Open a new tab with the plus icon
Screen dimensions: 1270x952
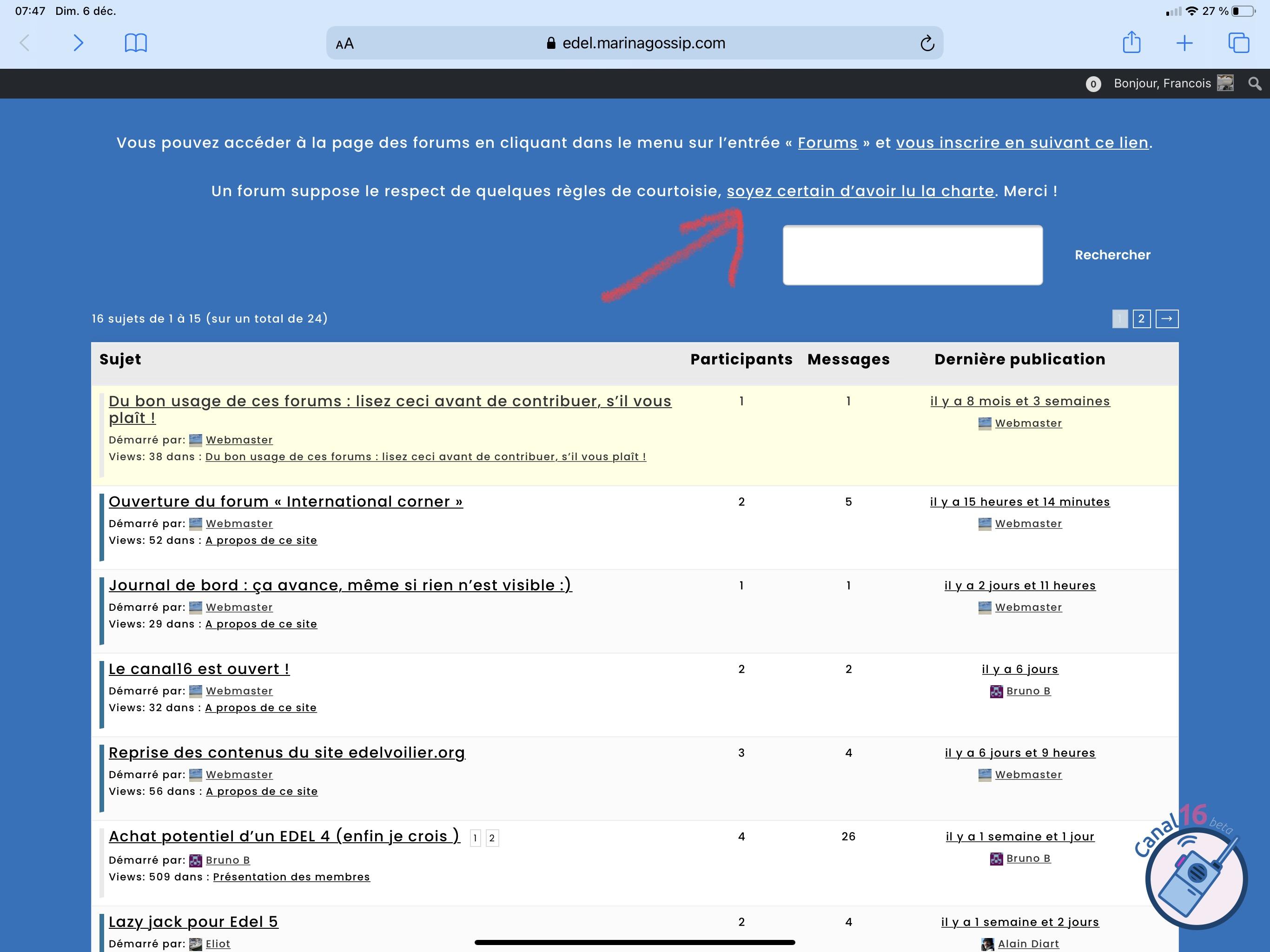(1184, 43)
